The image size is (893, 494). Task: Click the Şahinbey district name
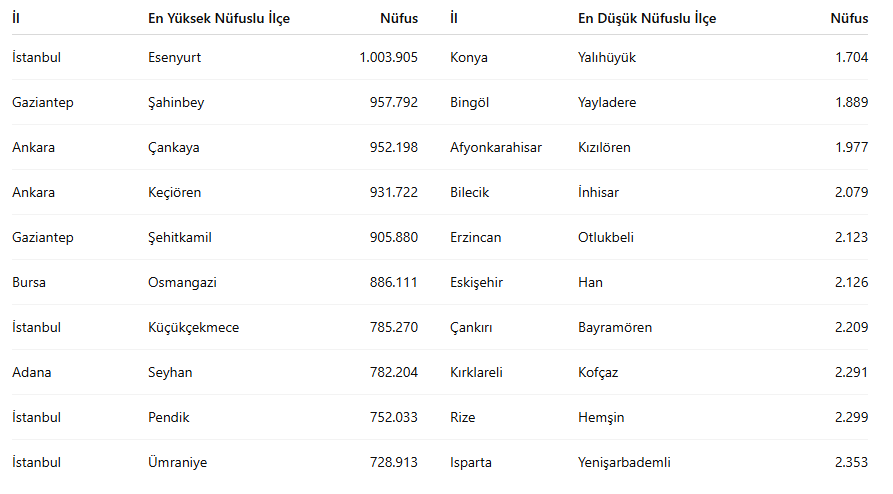click(x=176, y=102)
